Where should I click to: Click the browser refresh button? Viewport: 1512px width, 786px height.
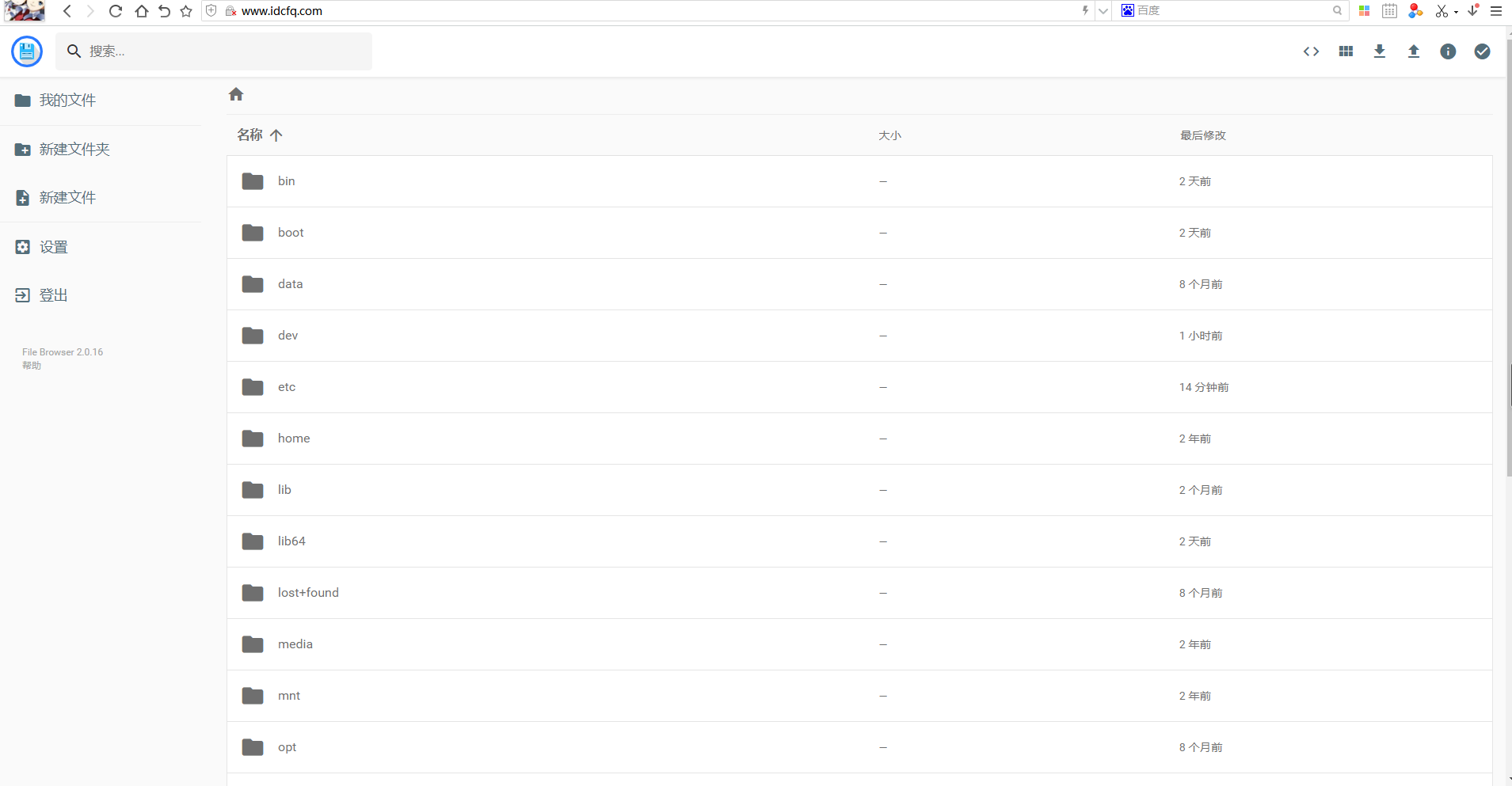[116, 11]
